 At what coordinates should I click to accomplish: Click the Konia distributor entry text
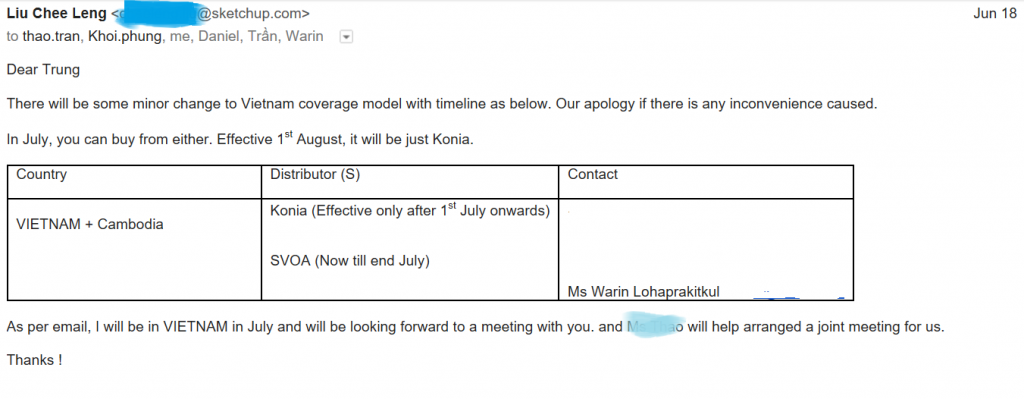[x=409, y=210]
